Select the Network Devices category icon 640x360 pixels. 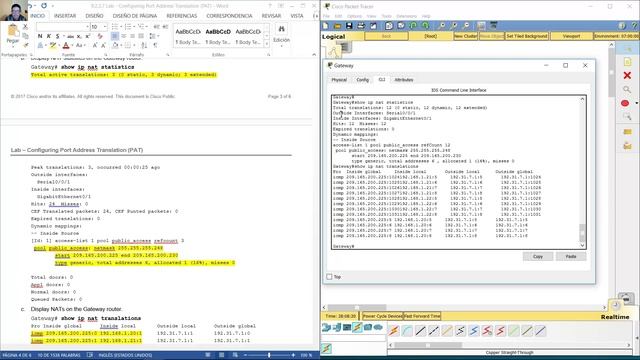(326, 327)
